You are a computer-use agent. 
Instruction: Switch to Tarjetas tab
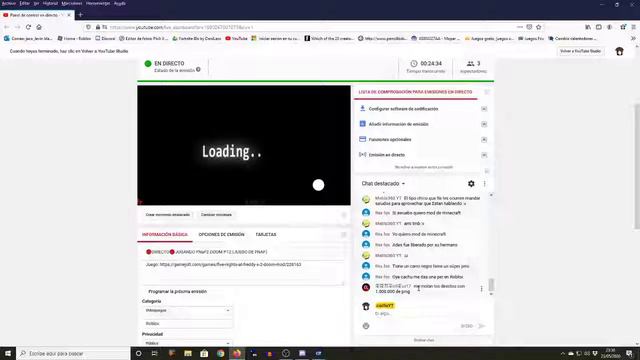pyautogui.click(x=266, y=235)
